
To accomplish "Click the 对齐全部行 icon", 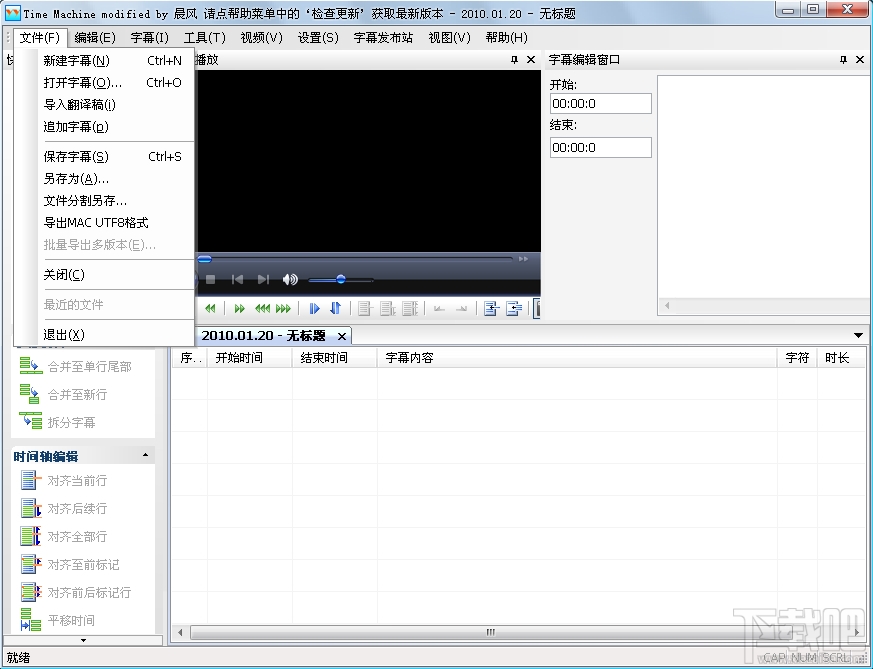I will [31, 537].
